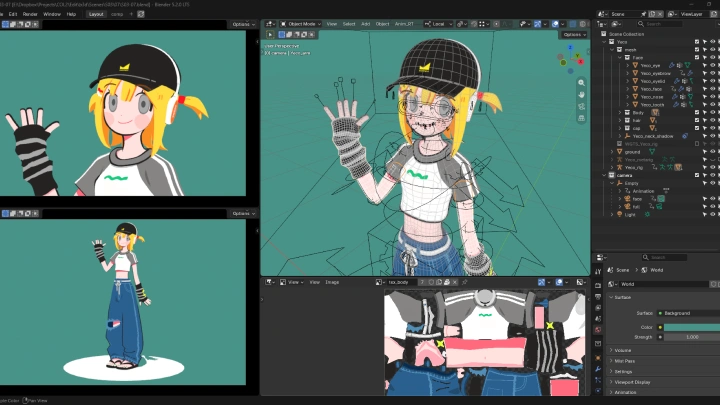Open the Render menu
Image resolution: width=720 pixels, height=405 pixels.
tap(30, 14)
